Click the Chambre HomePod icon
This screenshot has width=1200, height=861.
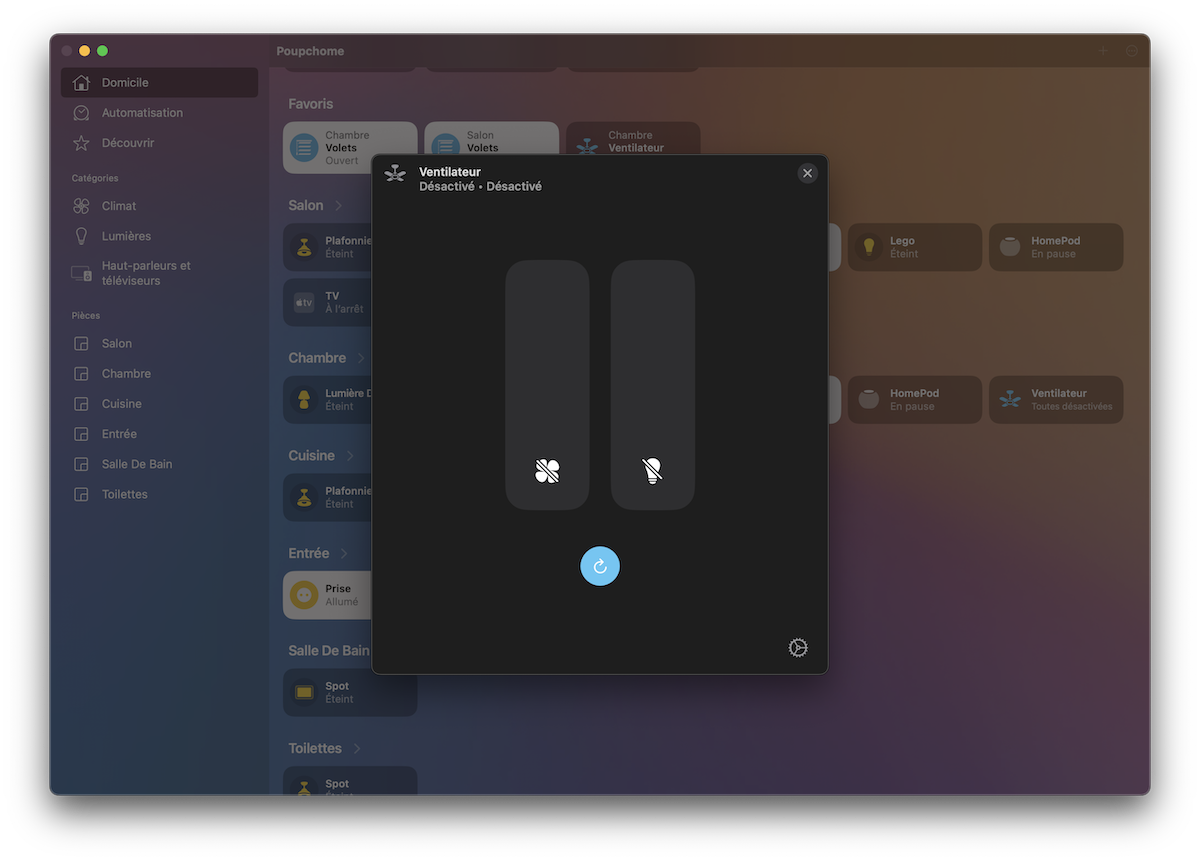(x=869, y=399)
